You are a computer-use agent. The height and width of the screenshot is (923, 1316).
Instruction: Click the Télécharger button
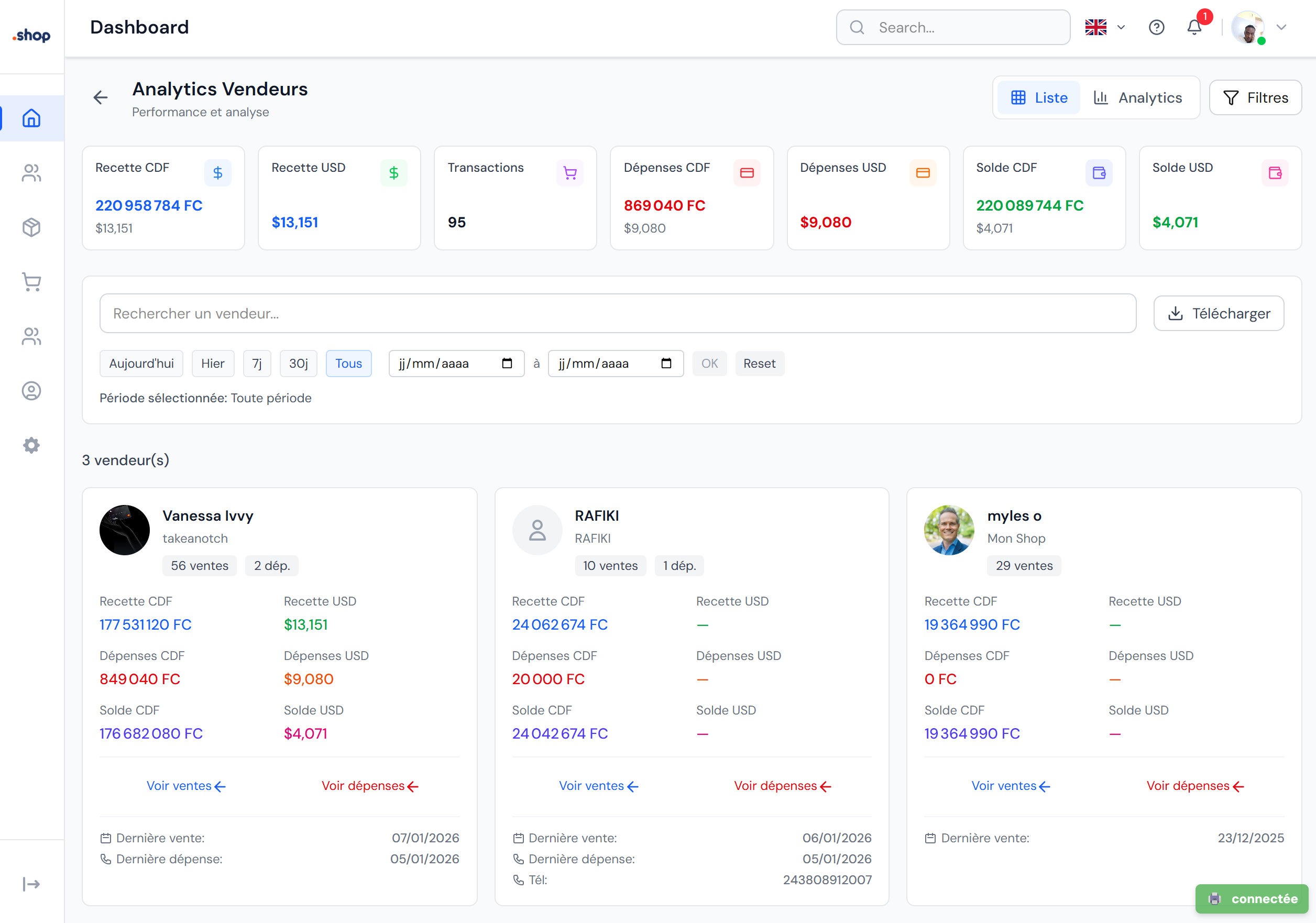(x=1219, y=314)
